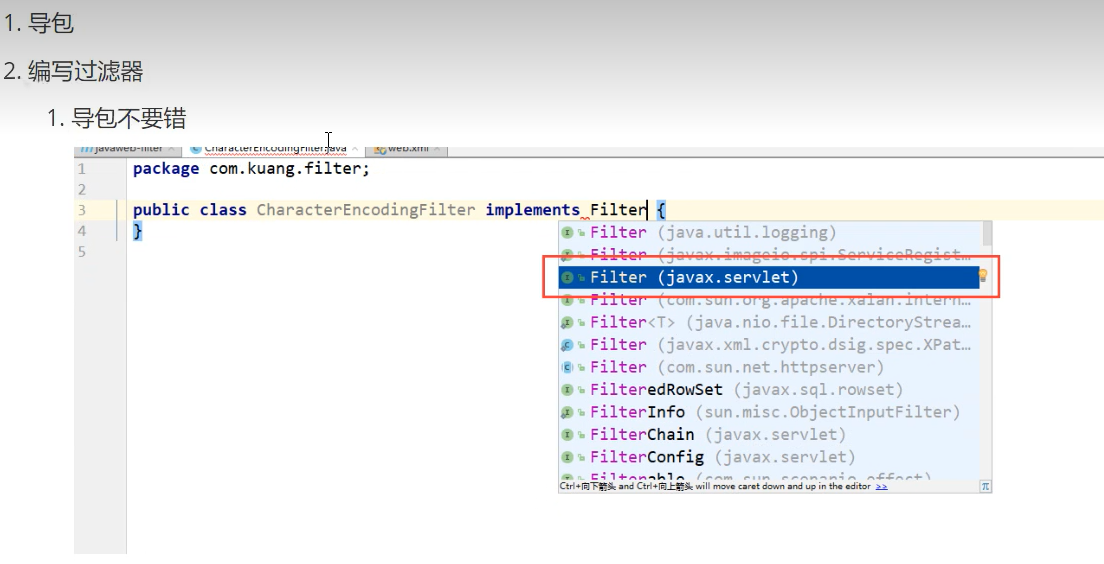
Task: Choose FilterConfig (javax.servlet) suggestion
Action: click(x=769, y=458)
